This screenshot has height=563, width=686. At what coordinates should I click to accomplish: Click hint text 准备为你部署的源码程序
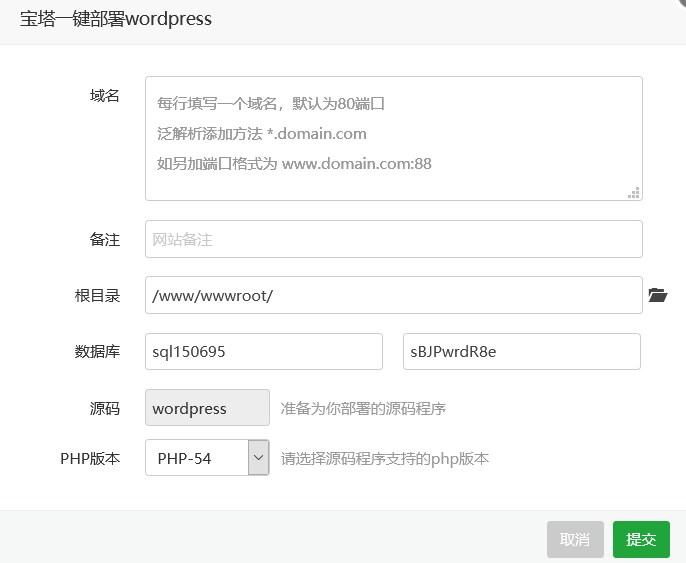pyautogui.click(x=363, y=409)
